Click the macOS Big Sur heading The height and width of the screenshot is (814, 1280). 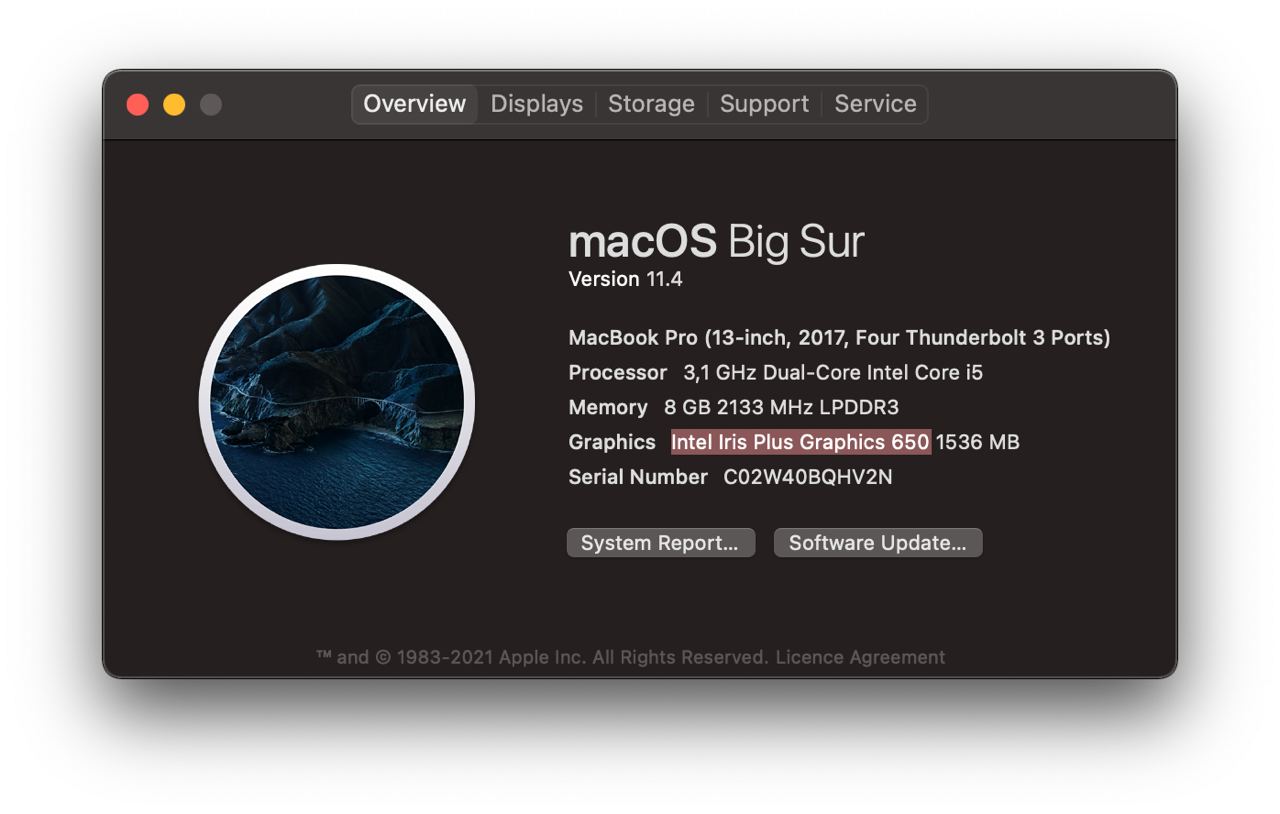tap(716, 241)
